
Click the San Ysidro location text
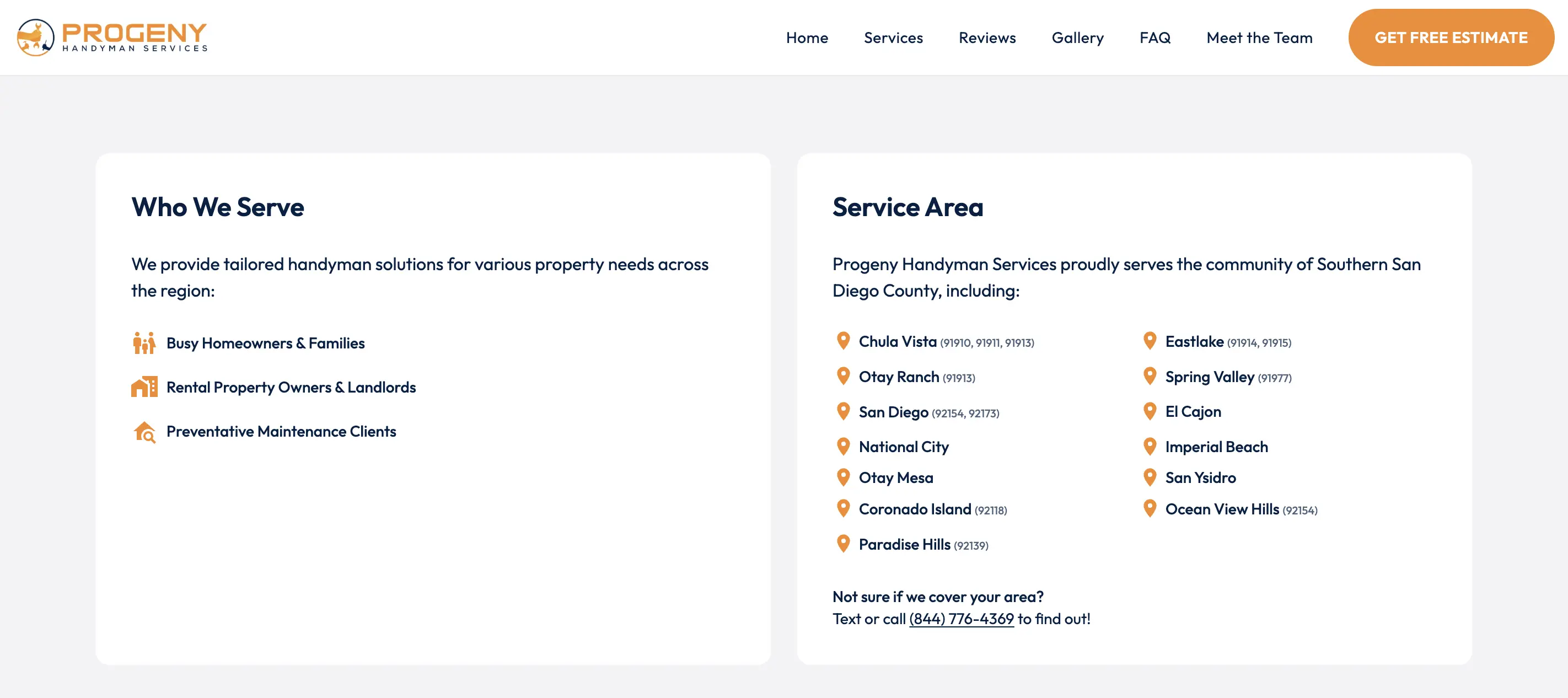point(1200,477)
